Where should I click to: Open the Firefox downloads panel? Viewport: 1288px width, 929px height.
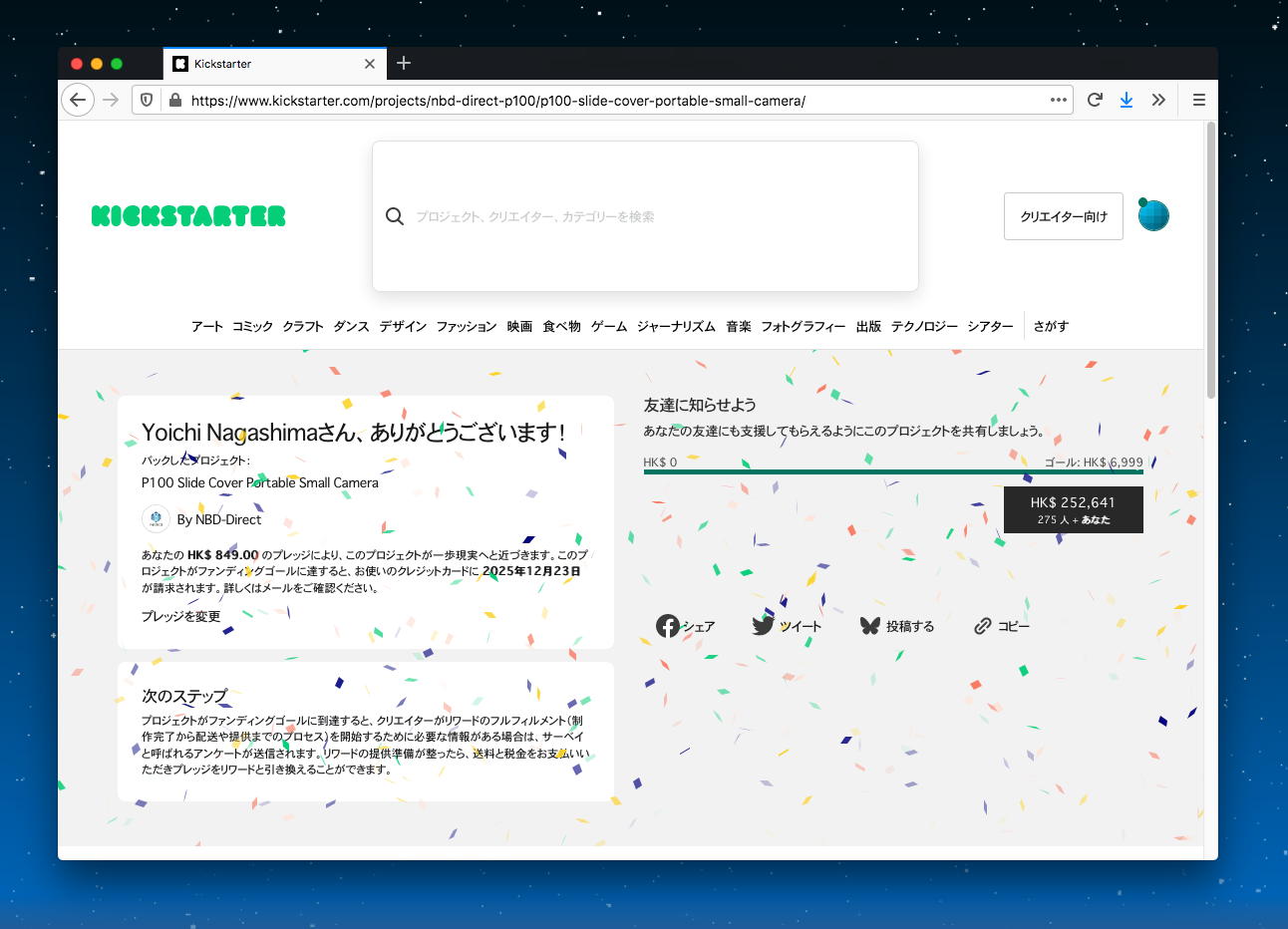click(1127, 100)
